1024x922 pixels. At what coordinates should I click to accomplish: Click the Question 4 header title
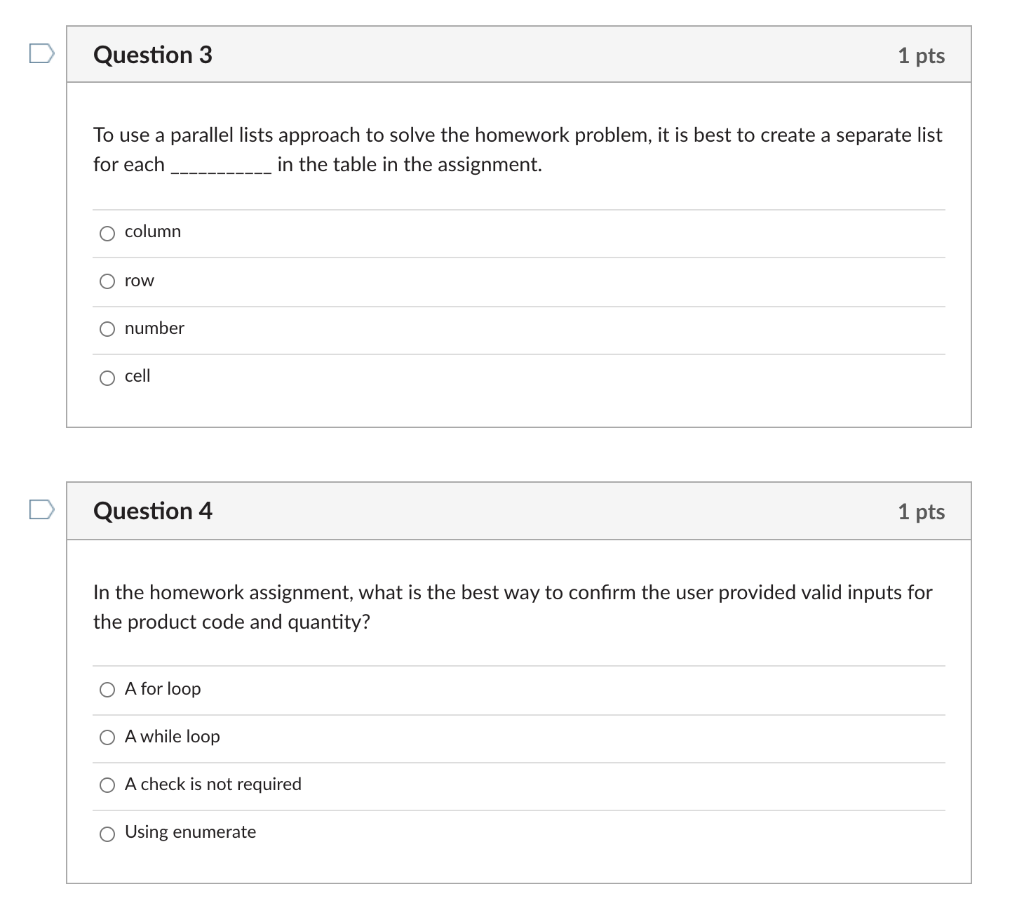(152, 511)
